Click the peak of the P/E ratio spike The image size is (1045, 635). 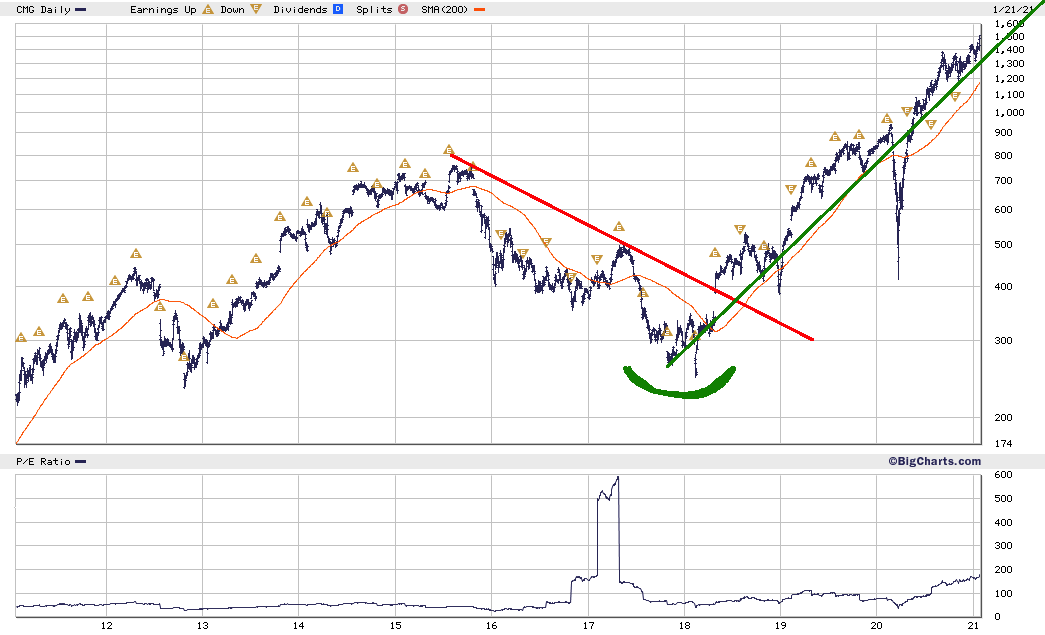tap(618, 477)
